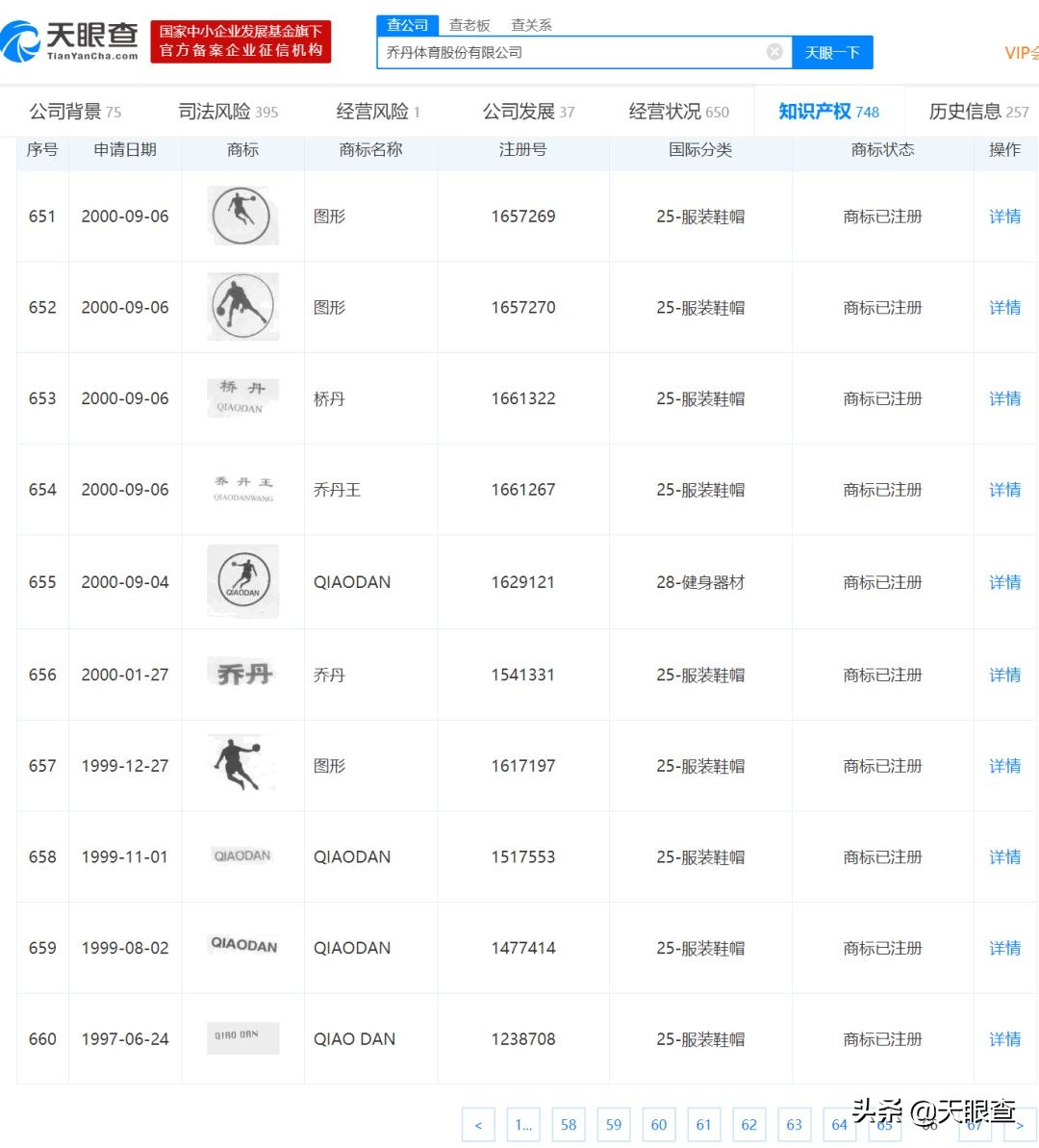1039x1148 pixels.
Task: View 详情 for registration 1629121
Action: [1004, 582]
